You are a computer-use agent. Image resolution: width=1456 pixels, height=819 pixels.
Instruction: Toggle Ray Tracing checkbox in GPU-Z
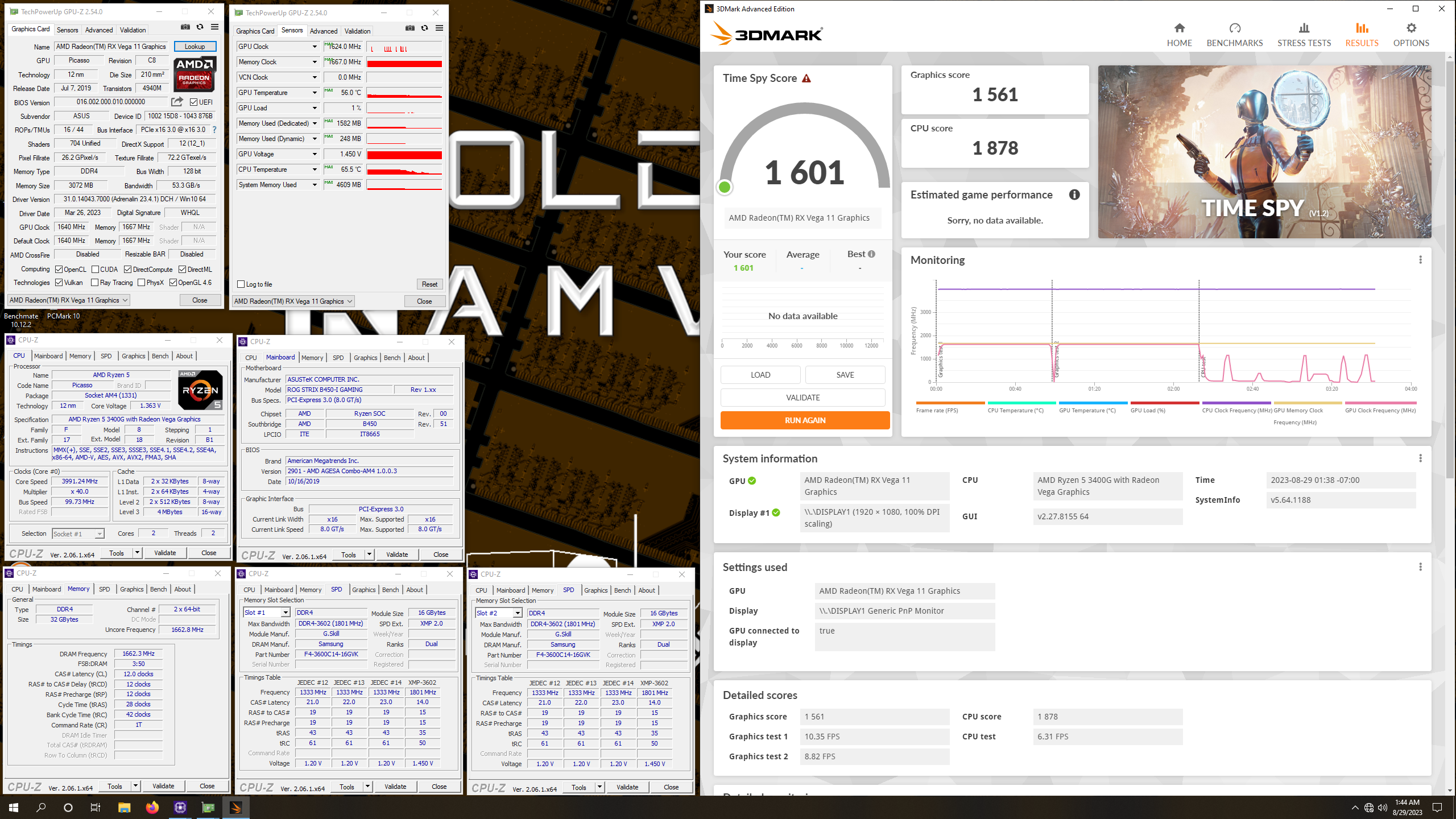click(95, 283)
